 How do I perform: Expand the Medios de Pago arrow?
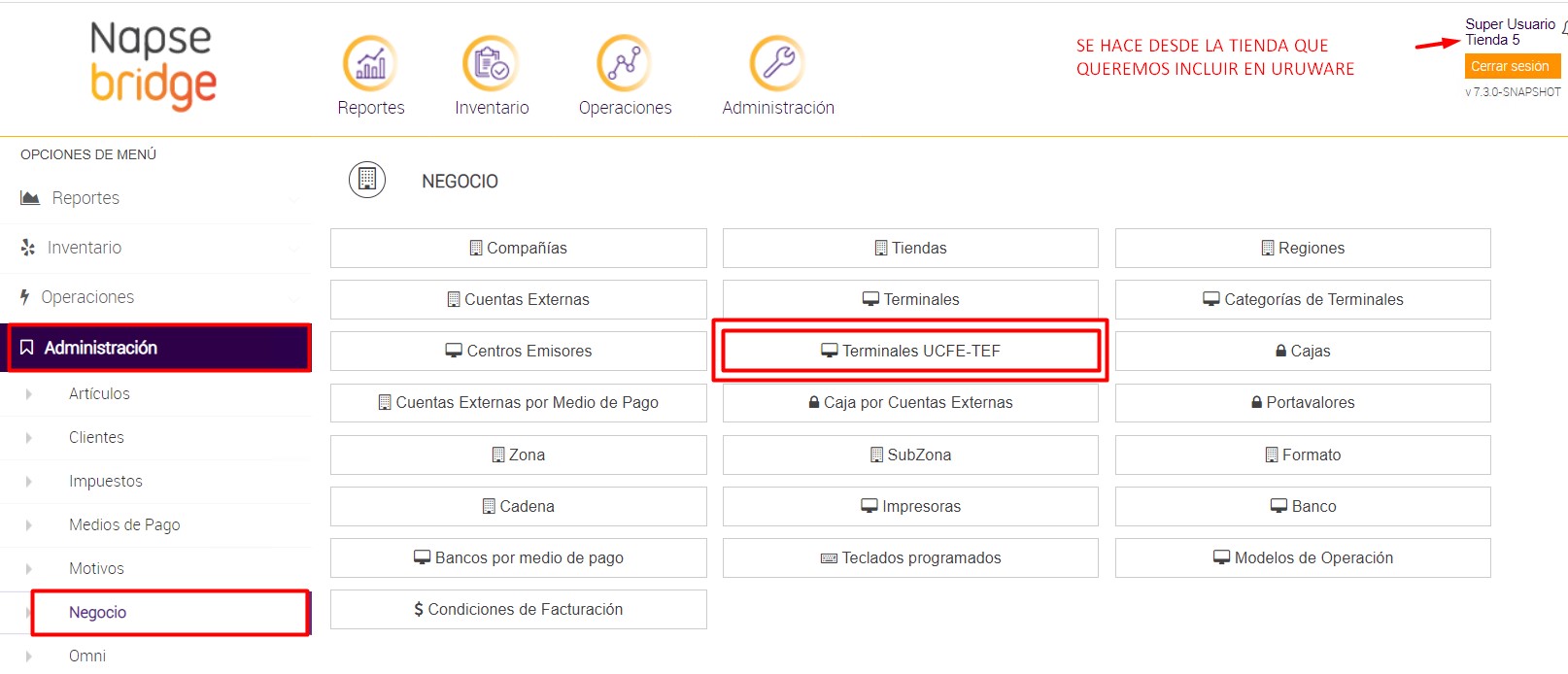[x=29, y=525]
